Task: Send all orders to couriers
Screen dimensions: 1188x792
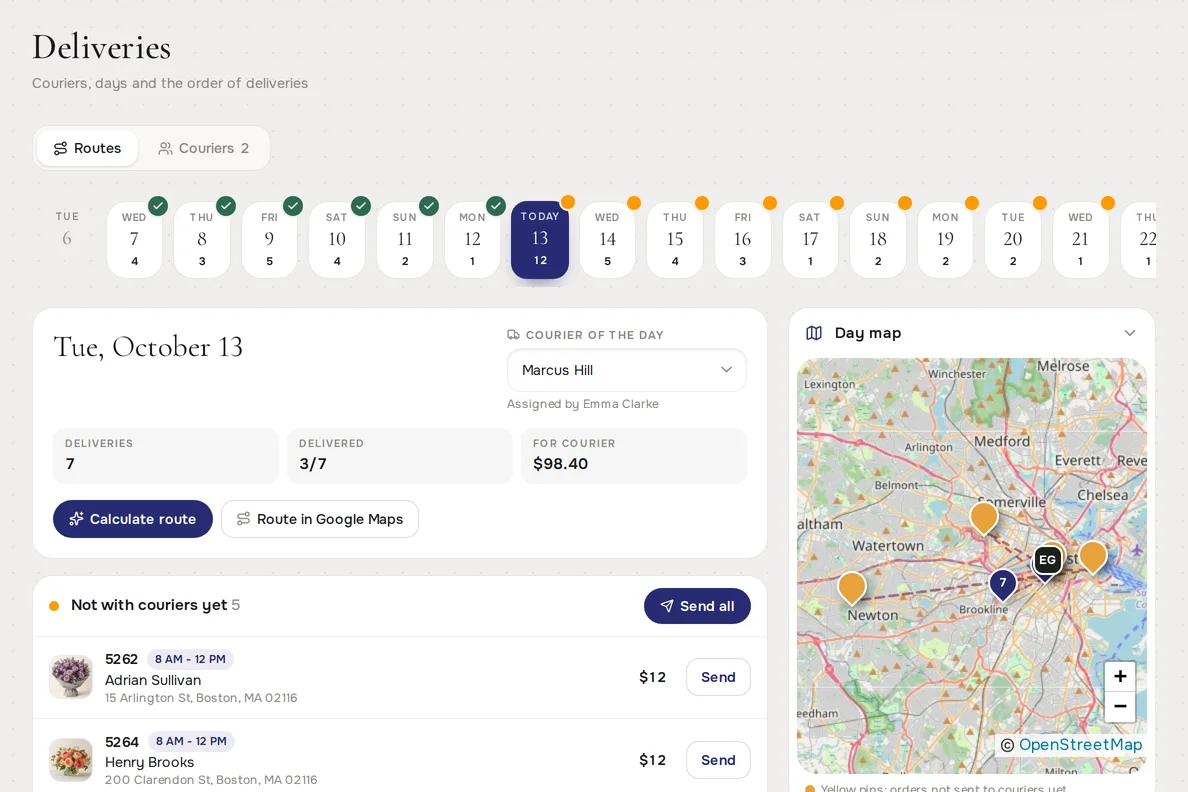Action: click(697, 606)
